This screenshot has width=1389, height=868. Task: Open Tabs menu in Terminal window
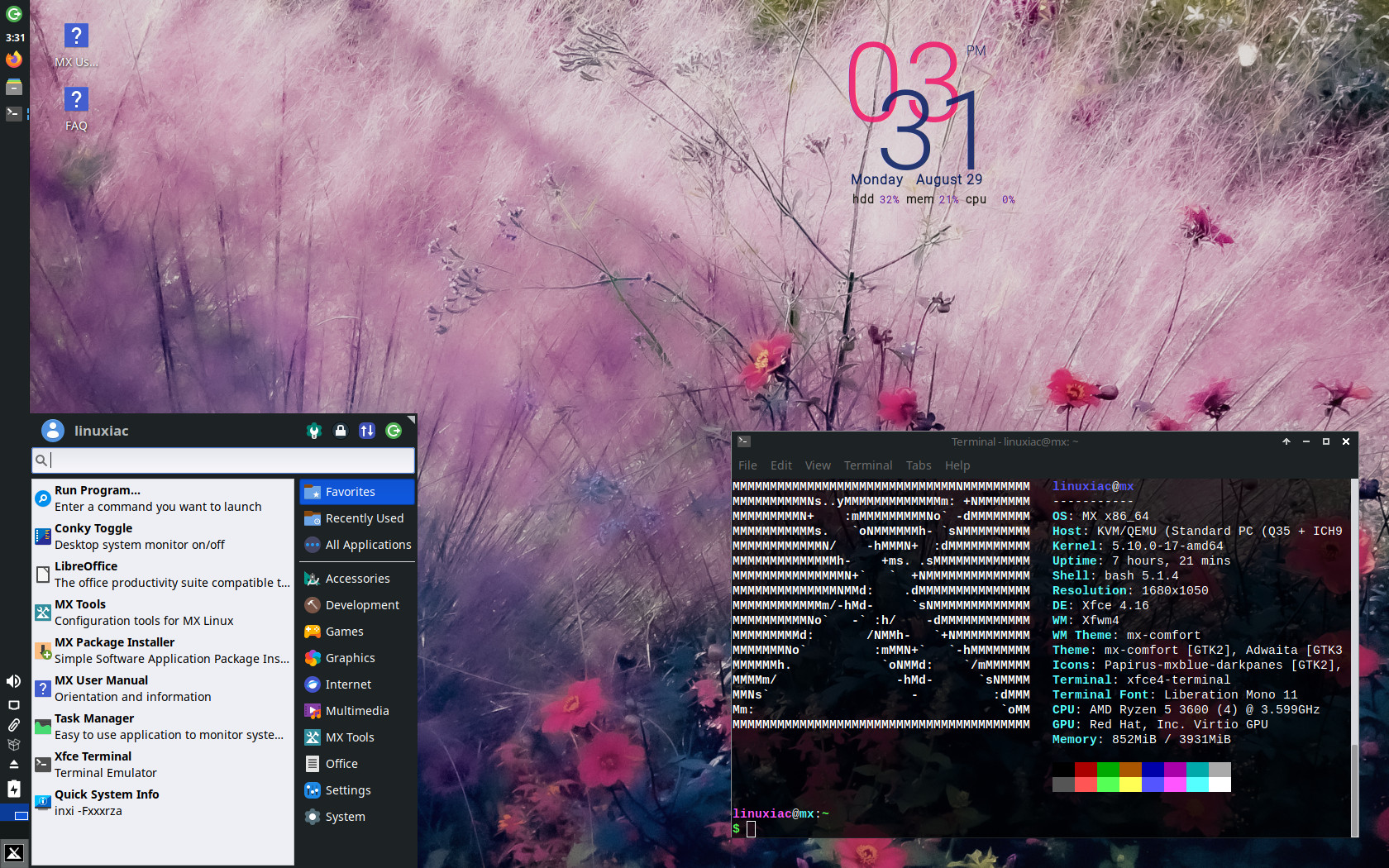pos(919,465)
